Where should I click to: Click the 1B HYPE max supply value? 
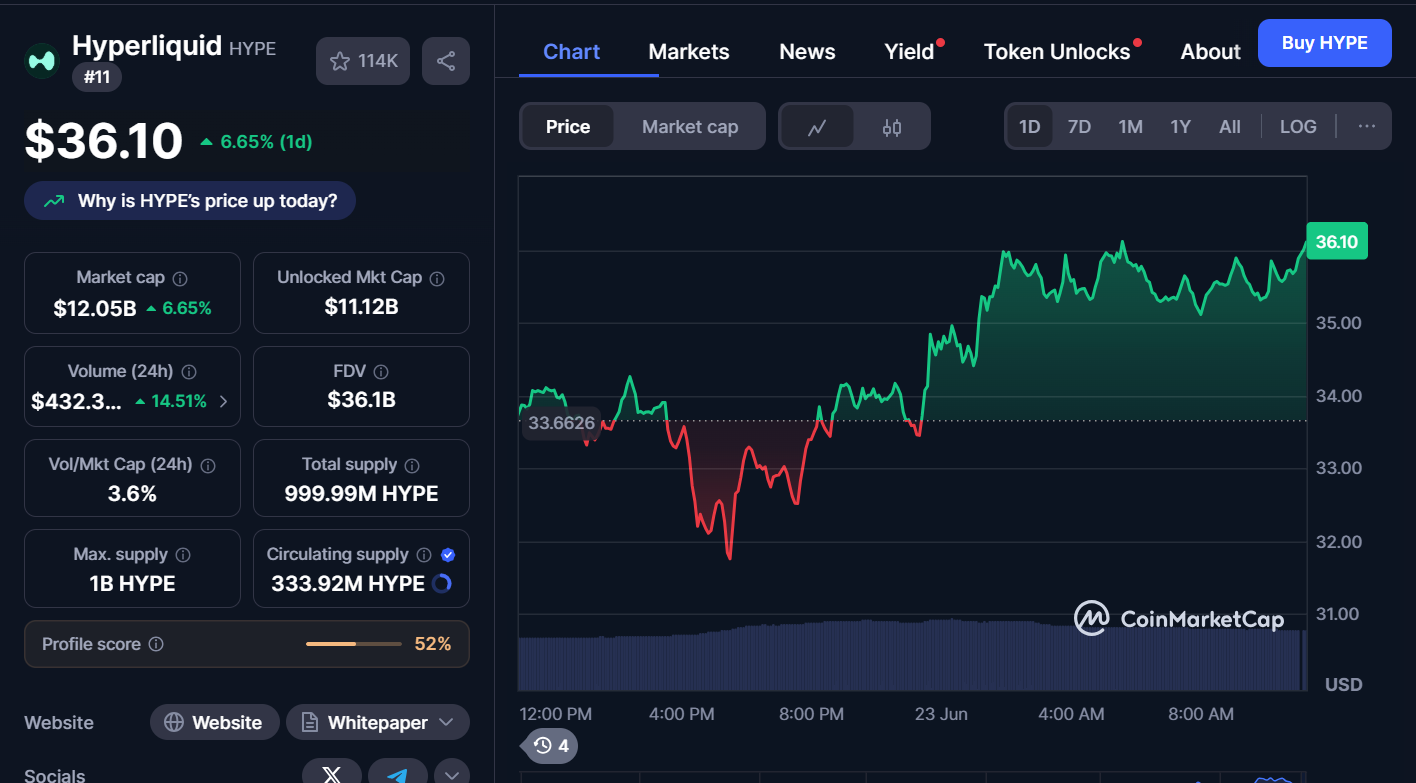coord(132,584)
